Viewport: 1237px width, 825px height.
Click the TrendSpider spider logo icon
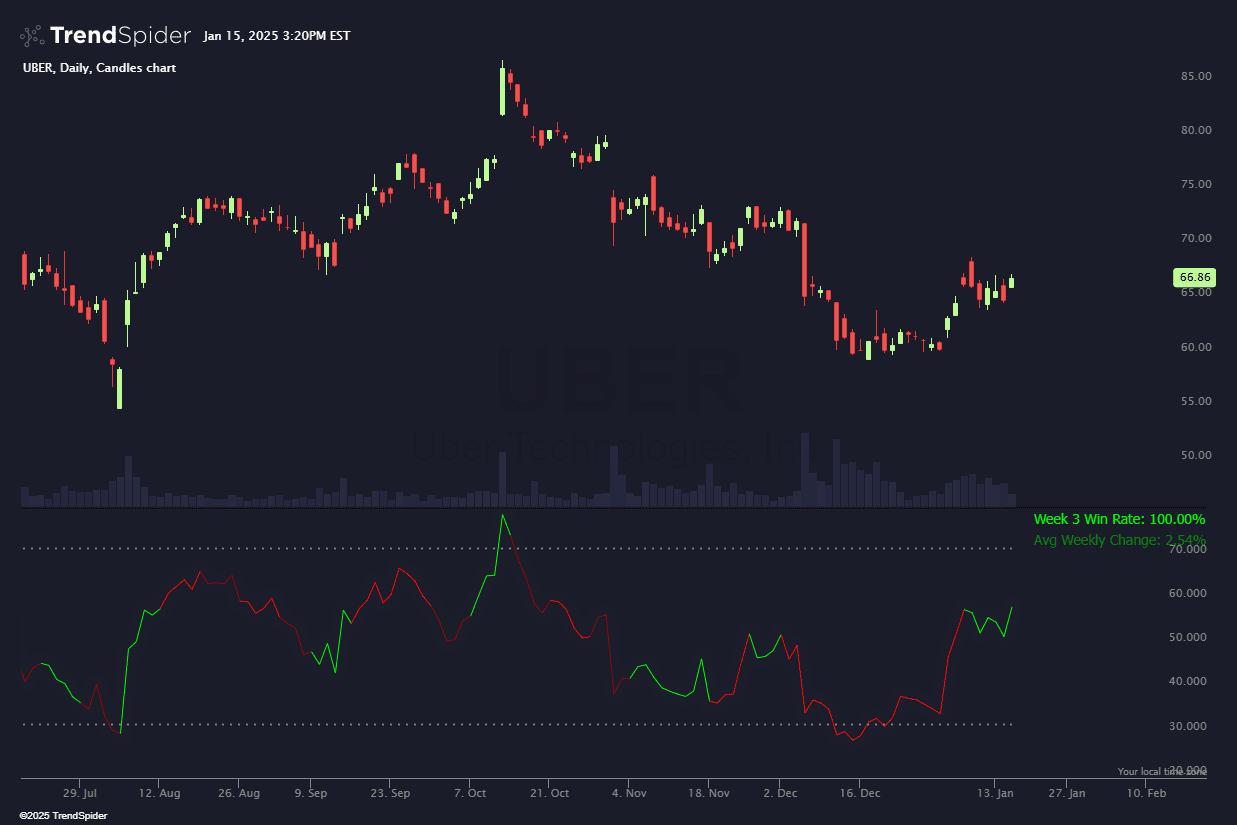[32, 36]
